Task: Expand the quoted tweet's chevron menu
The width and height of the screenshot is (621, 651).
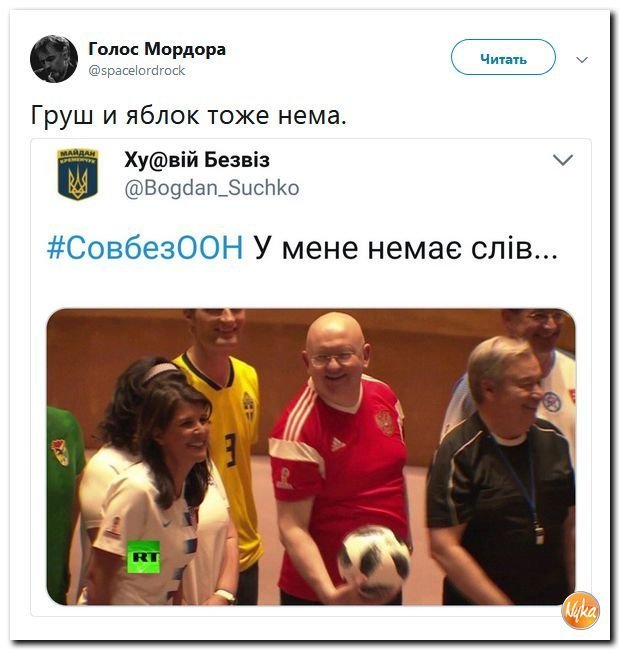Action: [563, 159]
